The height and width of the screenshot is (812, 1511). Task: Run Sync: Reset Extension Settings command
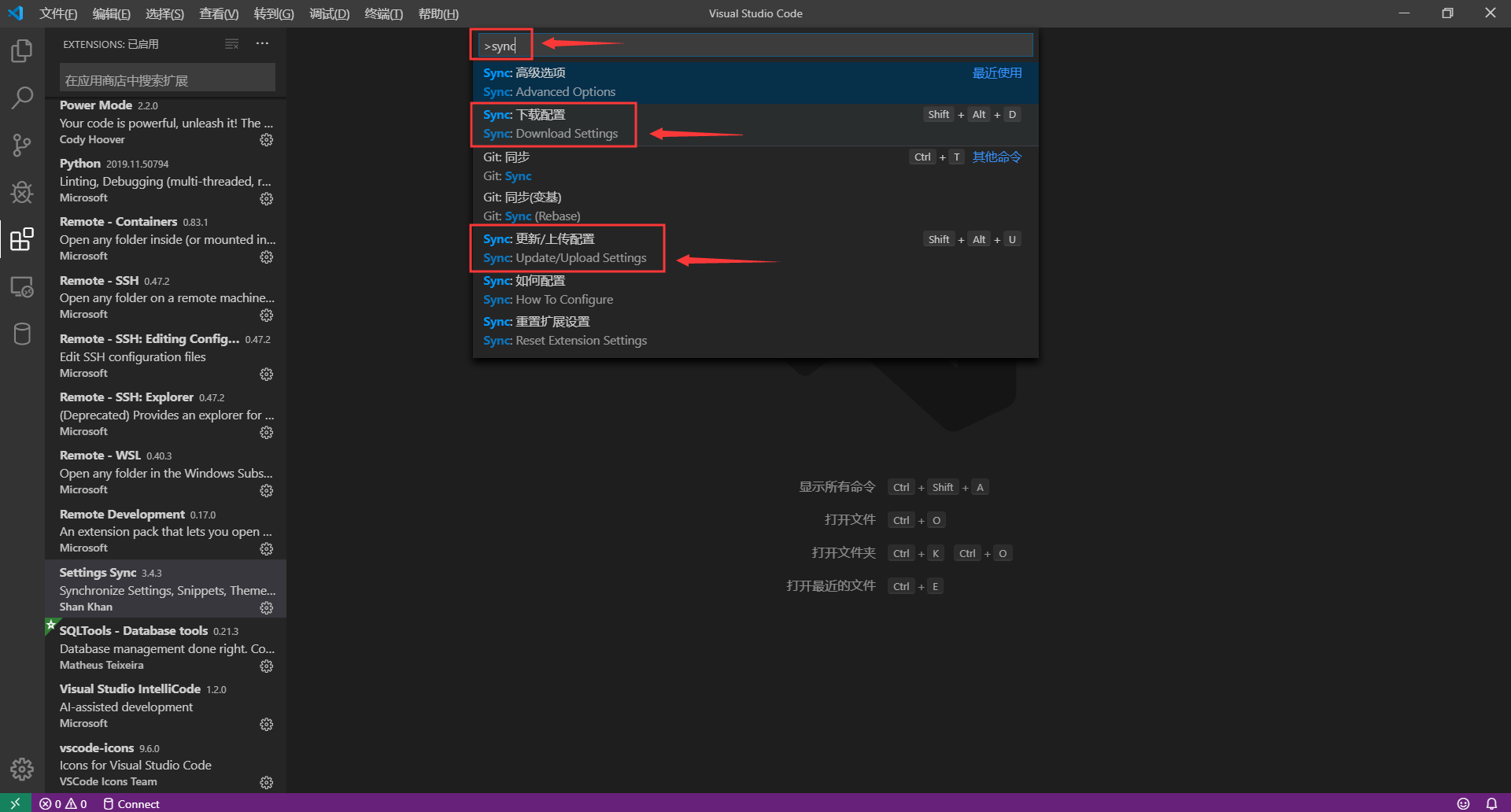(x=755, y=331)
